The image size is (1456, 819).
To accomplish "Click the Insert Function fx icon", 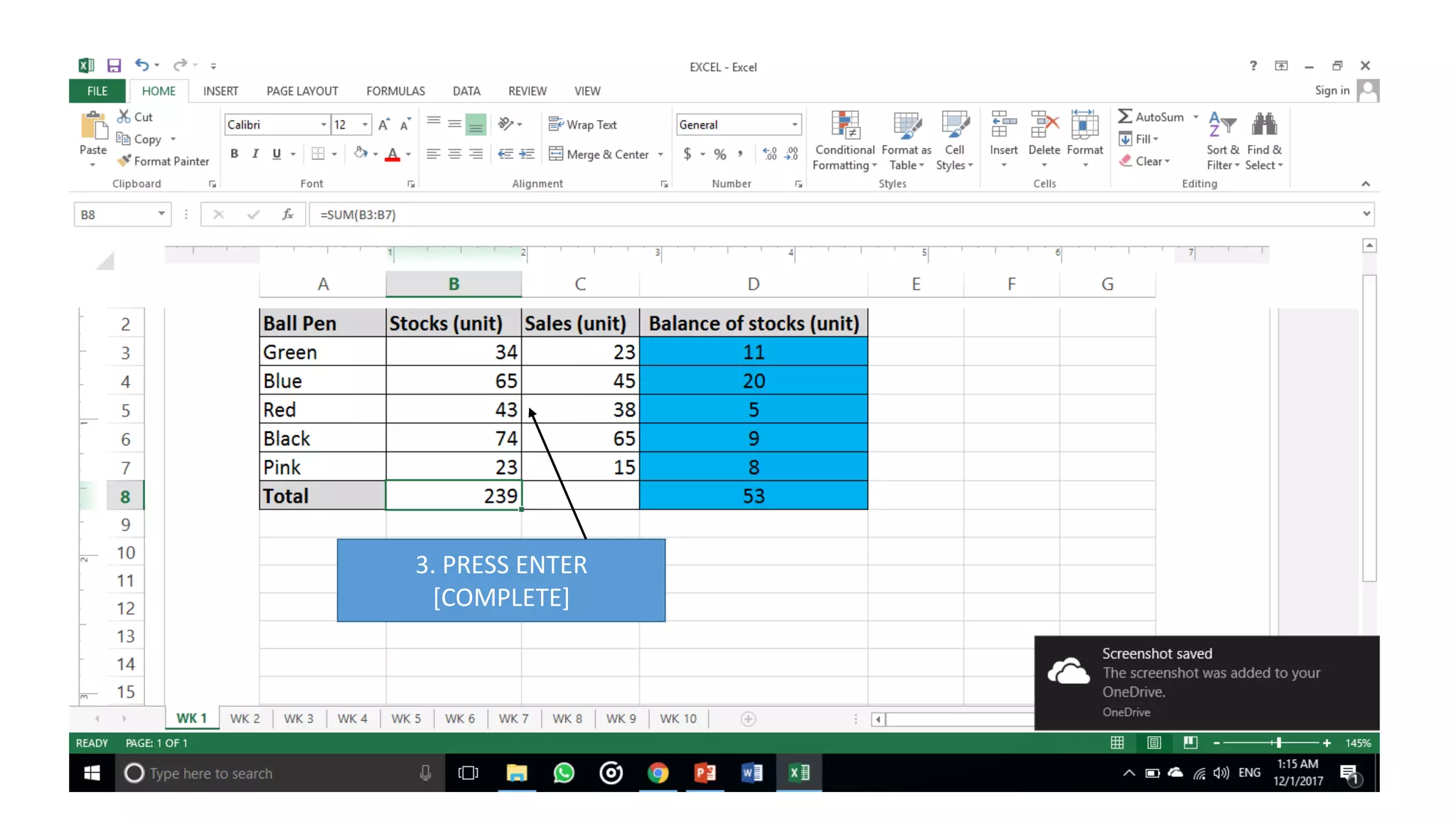I will point(287,214).
